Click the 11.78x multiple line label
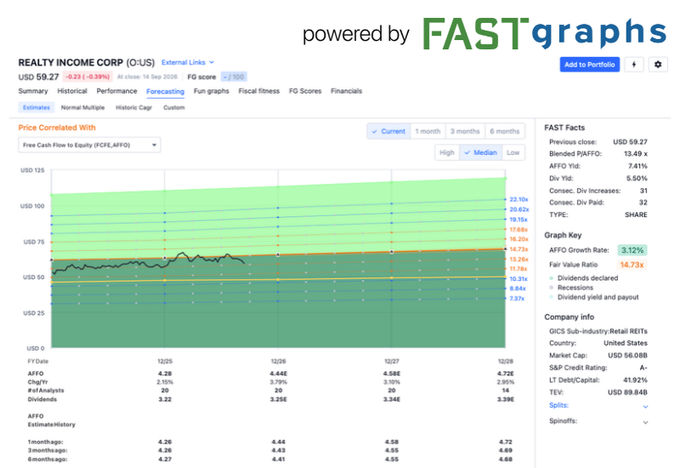Image resolution: width=680 pixels, height=468 pixels. point(519,269)
